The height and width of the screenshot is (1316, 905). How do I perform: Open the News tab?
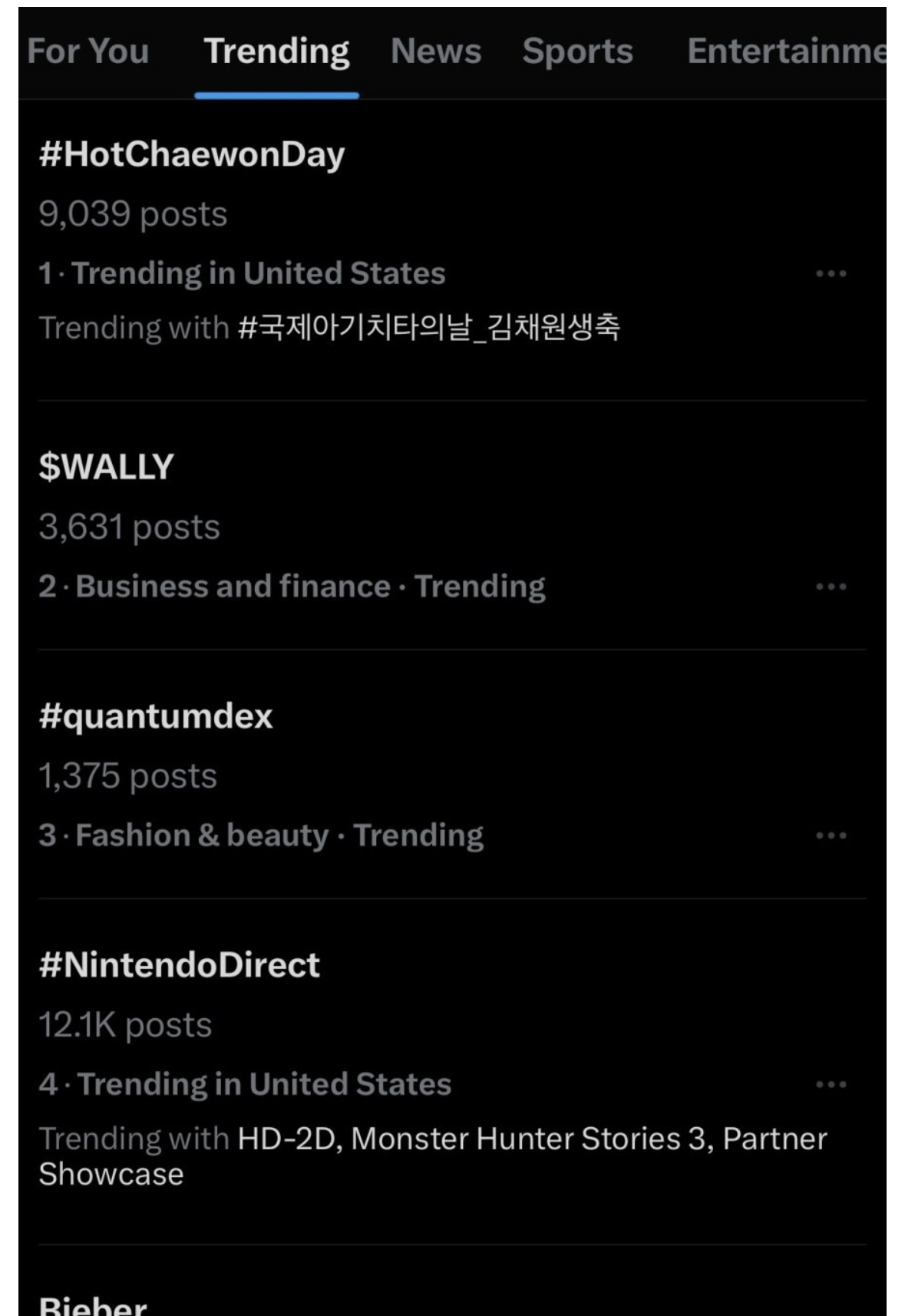[x=436, y=51]
